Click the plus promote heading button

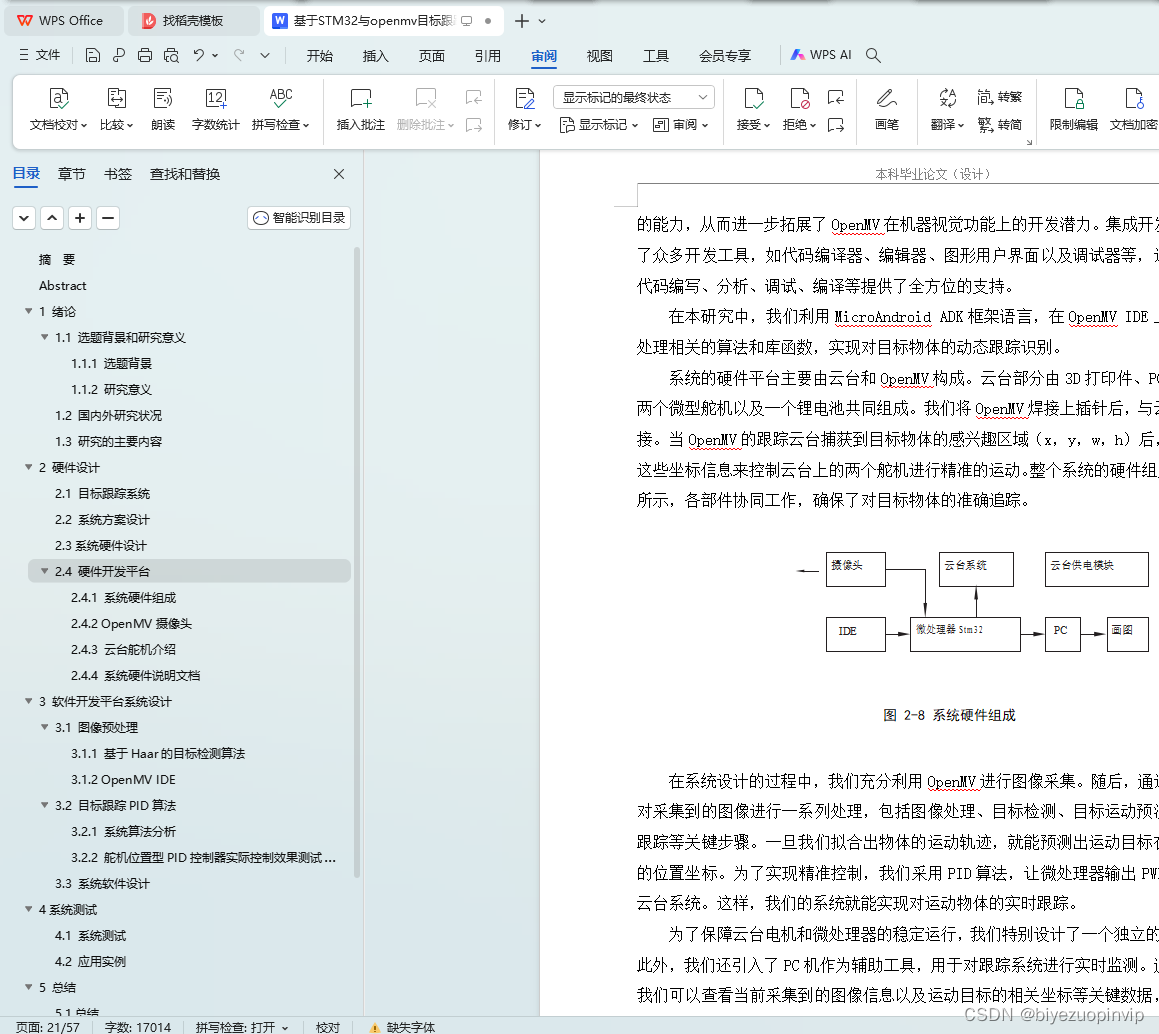80,218
